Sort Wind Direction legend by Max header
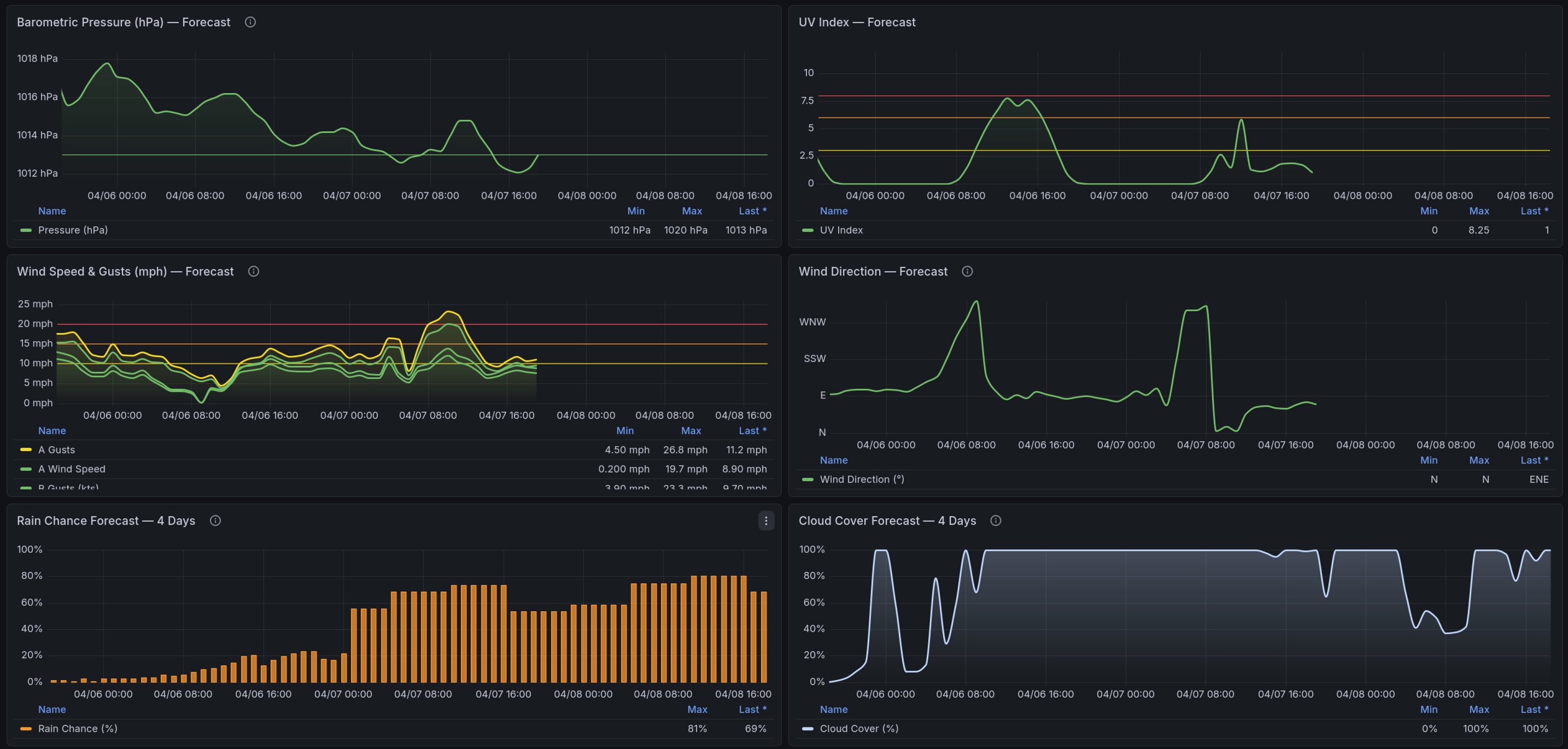The image size is (1568, 749). (x=1478, y=460)
